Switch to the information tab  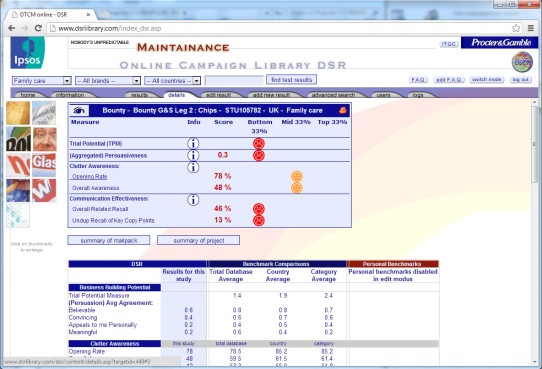70,95
